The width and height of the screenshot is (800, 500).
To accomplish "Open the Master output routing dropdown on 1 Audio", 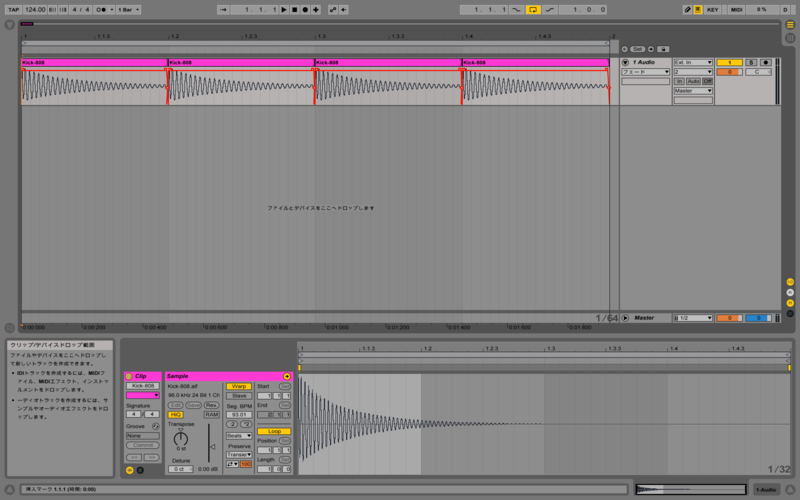I will 693,91.
